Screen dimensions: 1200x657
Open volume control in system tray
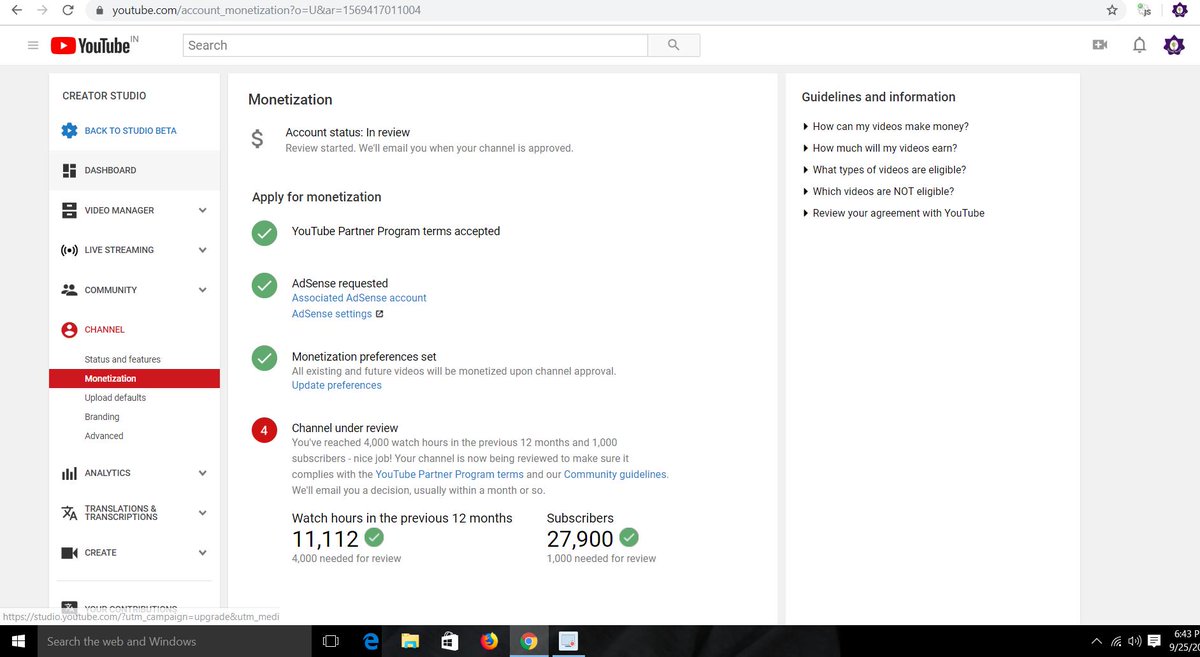[1134, 641]
